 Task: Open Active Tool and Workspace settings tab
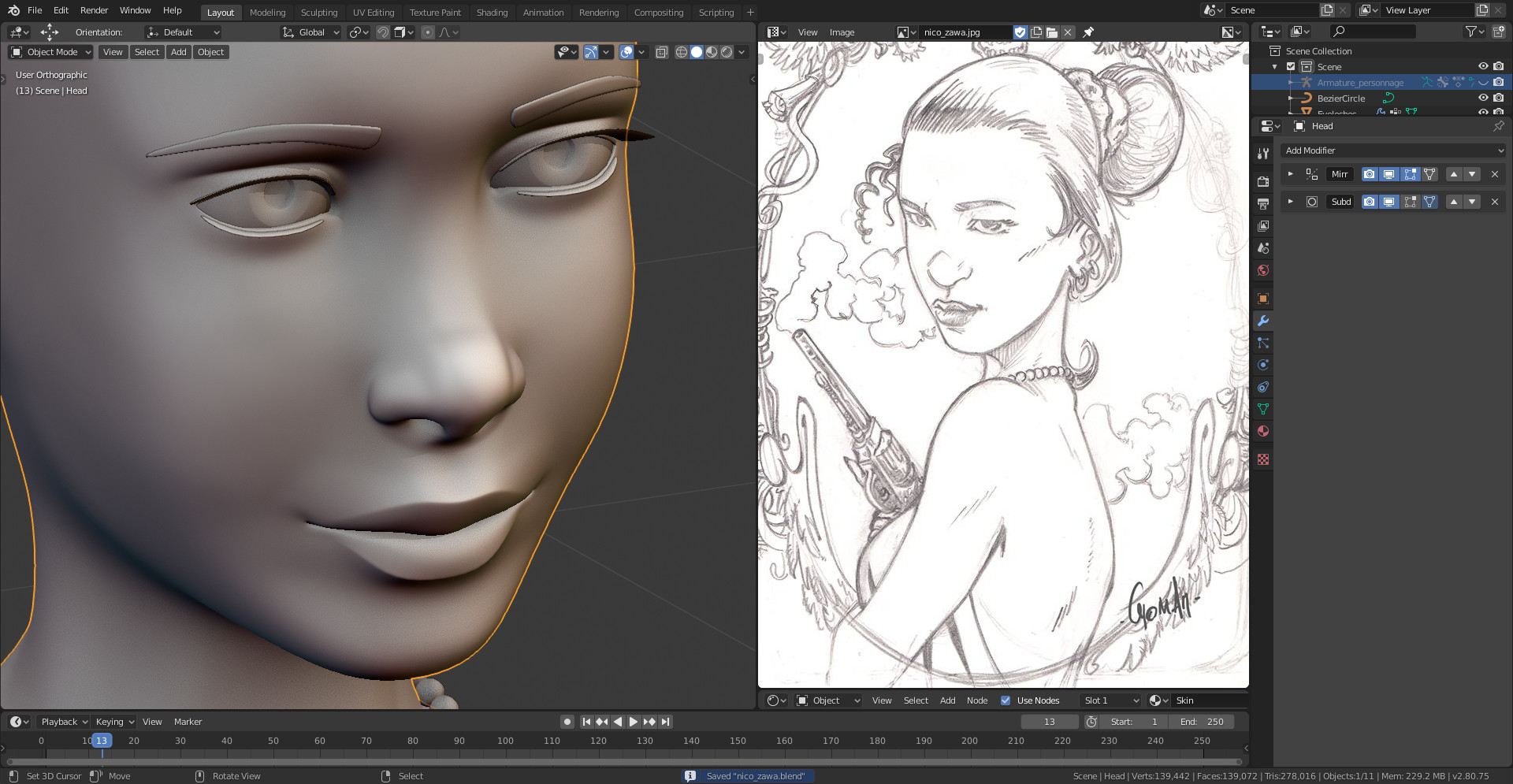[x=1263, y=154]
